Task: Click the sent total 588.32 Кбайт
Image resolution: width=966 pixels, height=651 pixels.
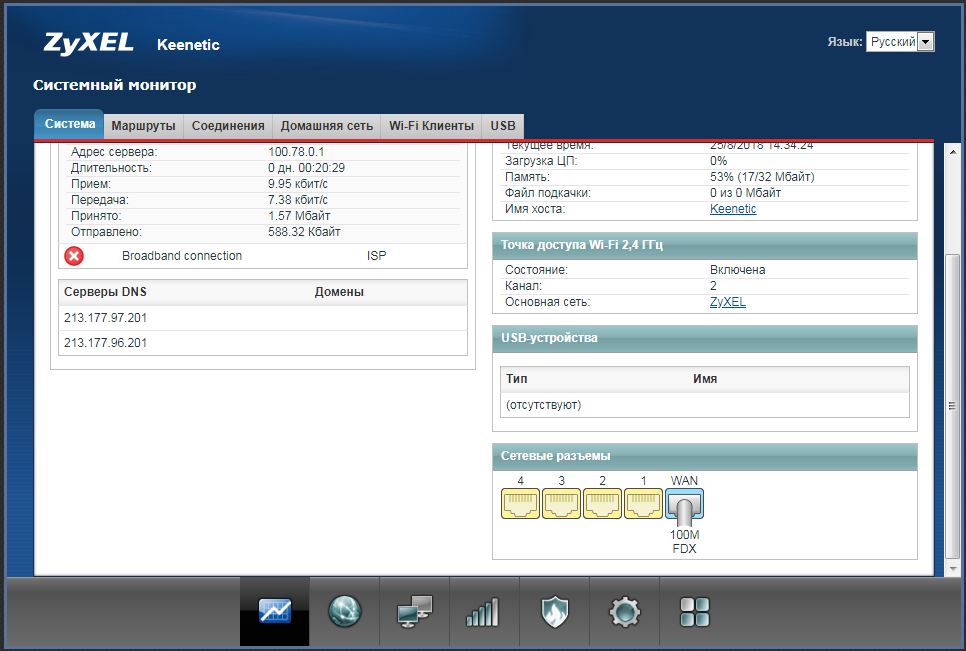Action: coord(304,232)
